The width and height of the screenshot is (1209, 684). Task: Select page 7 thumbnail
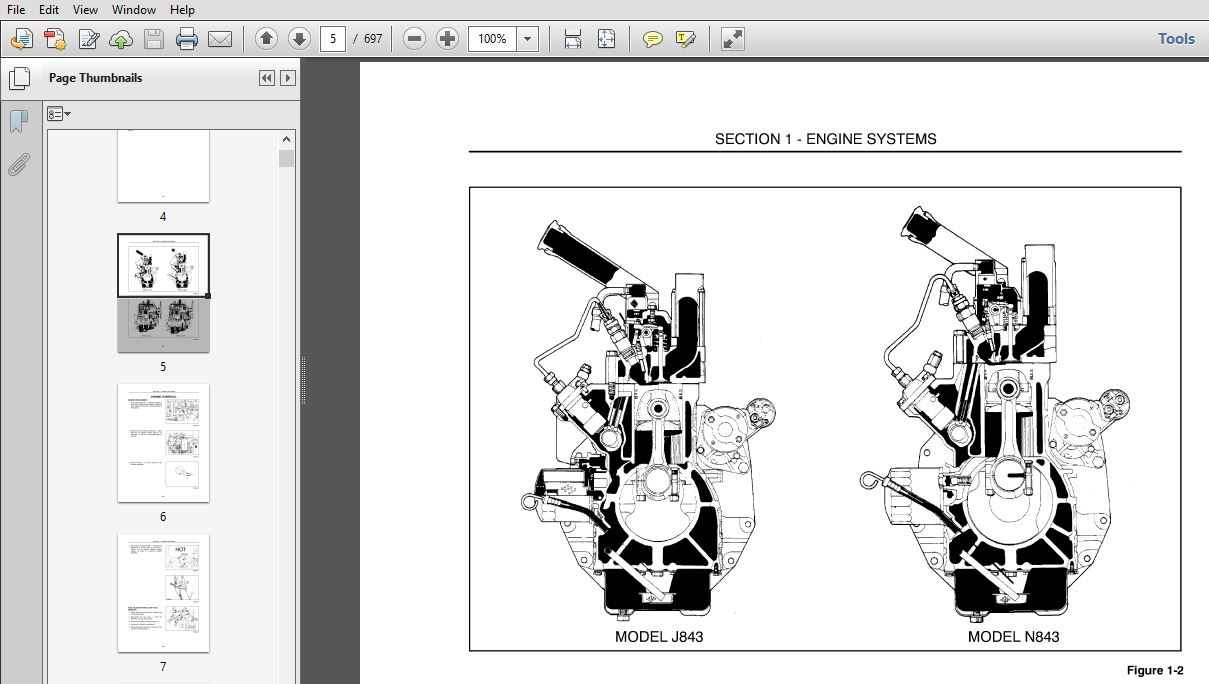pyautogui.click(x=163, y=593)
